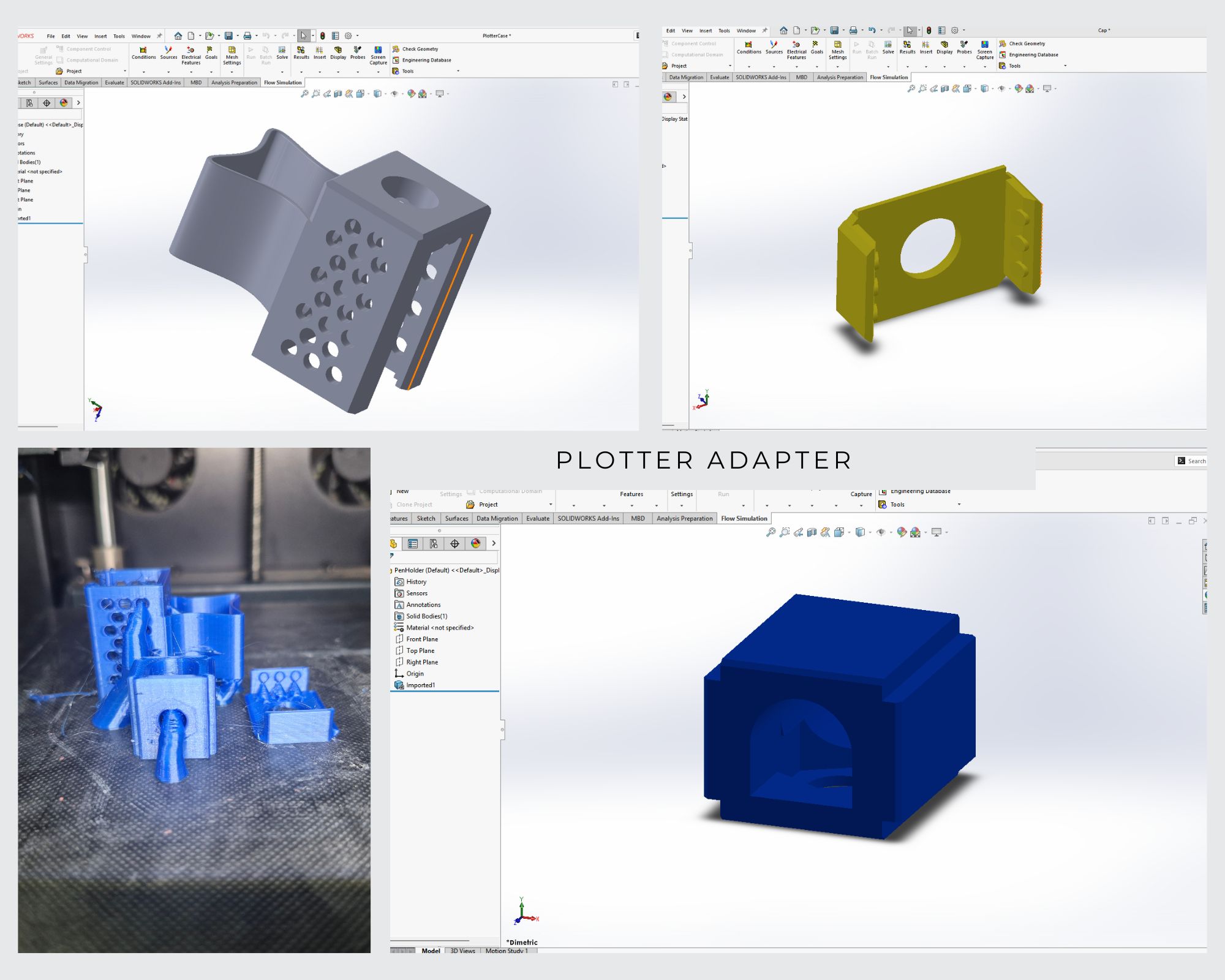Click the Search box in PenHolder window
Screen dimensions: 1225x980
(x=1191, y=461)
